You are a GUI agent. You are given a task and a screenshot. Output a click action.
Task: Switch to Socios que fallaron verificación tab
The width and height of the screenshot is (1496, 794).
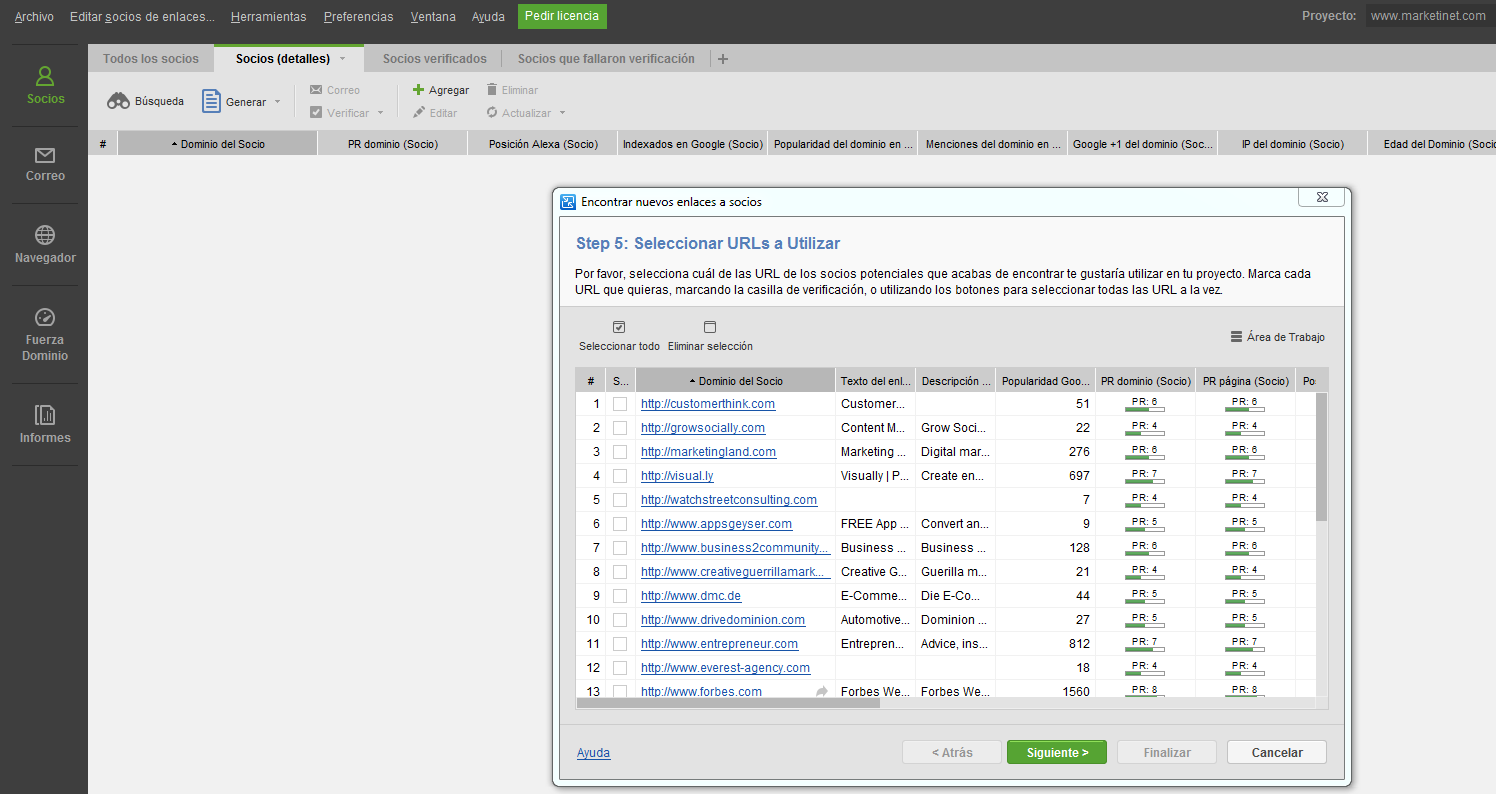click(606, 59)
